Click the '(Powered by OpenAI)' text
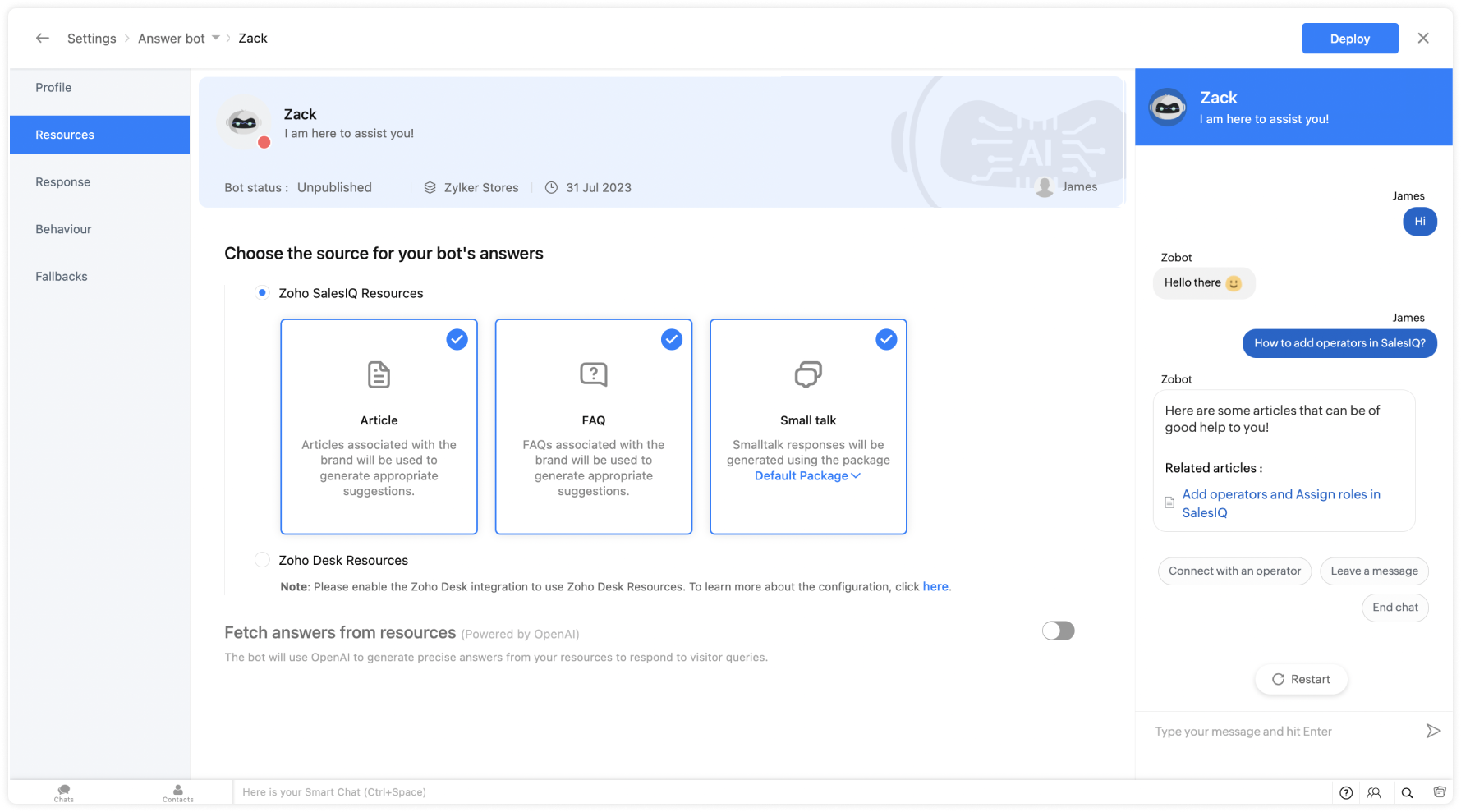 click(520, 634)
